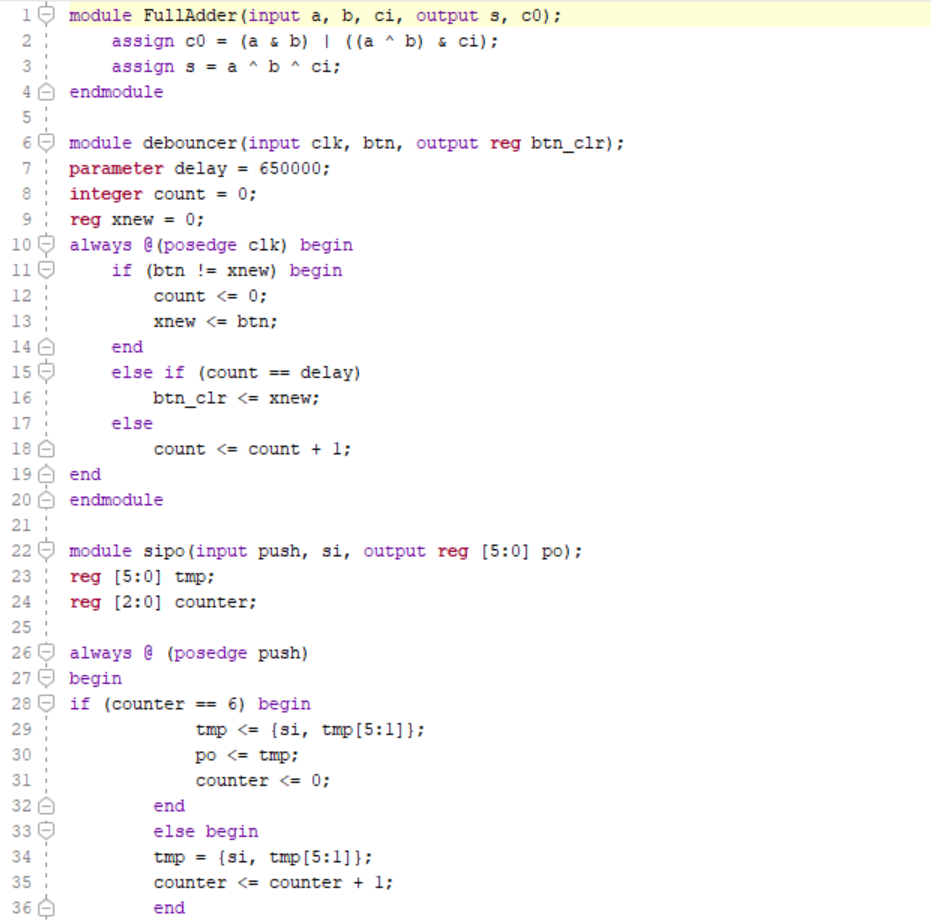Fold the 'if (counter == 6)' block

click(46, 704)
